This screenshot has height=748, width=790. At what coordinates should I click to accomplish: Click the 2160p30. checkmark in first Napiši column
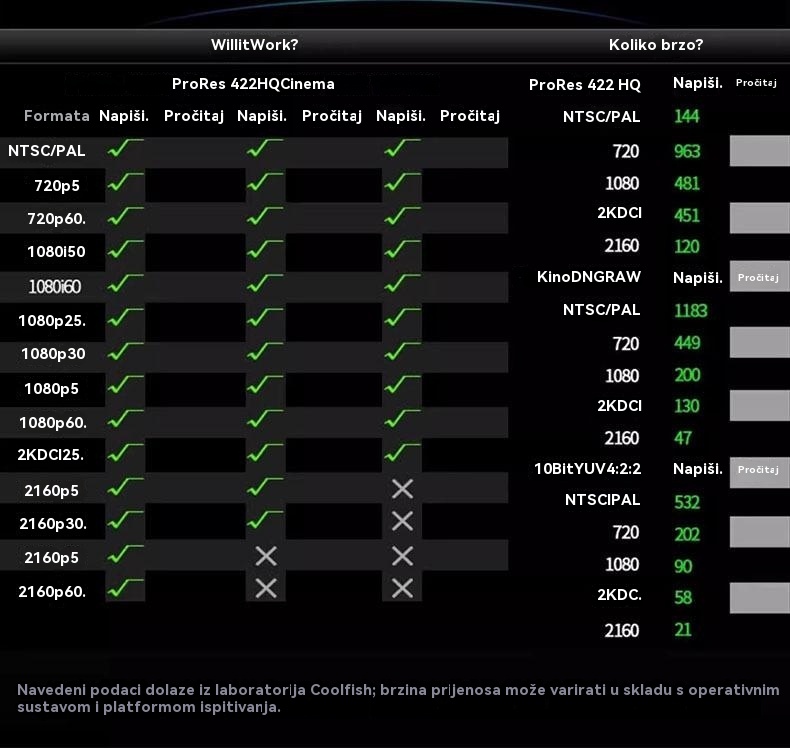pyautogui.click(x=126, y=521)
